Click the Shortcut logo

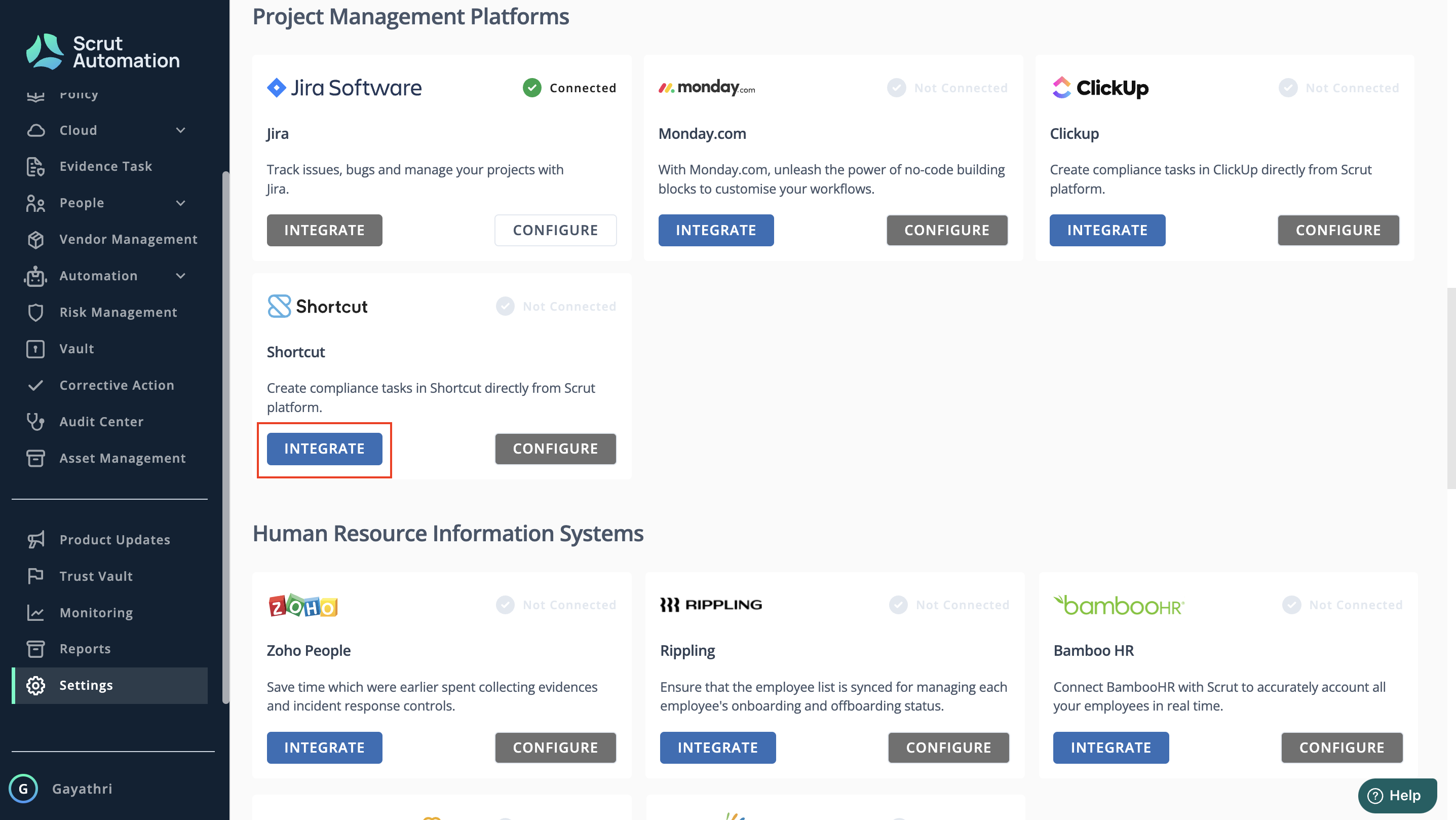click(317, 306)
